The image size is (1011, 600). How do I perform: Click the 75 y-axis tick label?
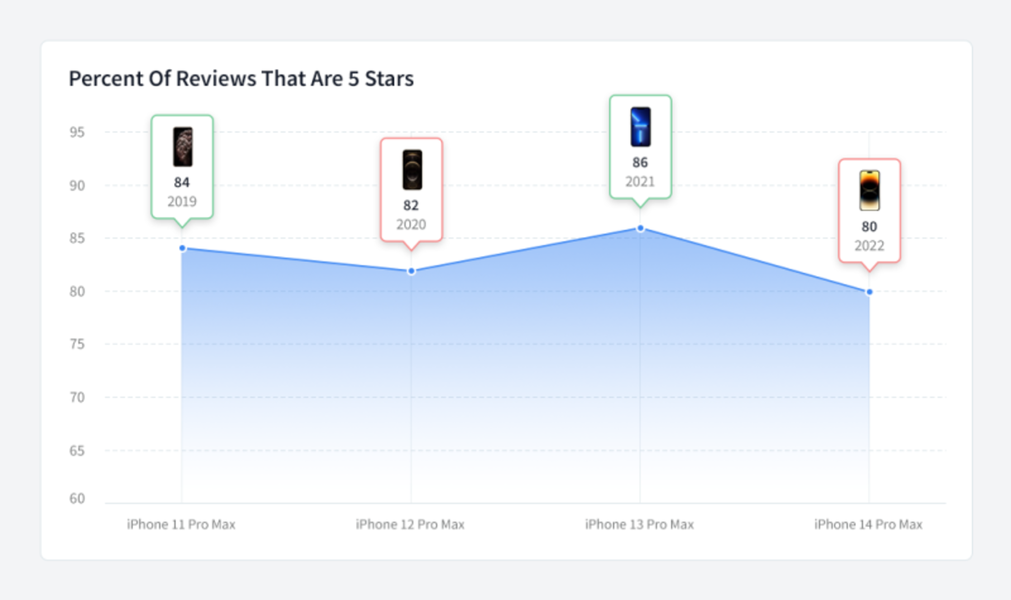77,344
